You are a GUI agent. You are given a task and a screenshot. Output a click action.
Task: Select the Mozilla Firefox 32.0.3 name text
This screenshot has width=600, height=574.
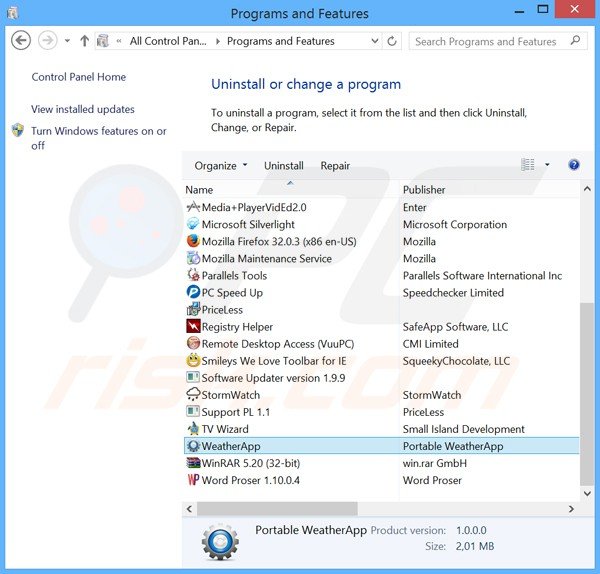(279, 241)
